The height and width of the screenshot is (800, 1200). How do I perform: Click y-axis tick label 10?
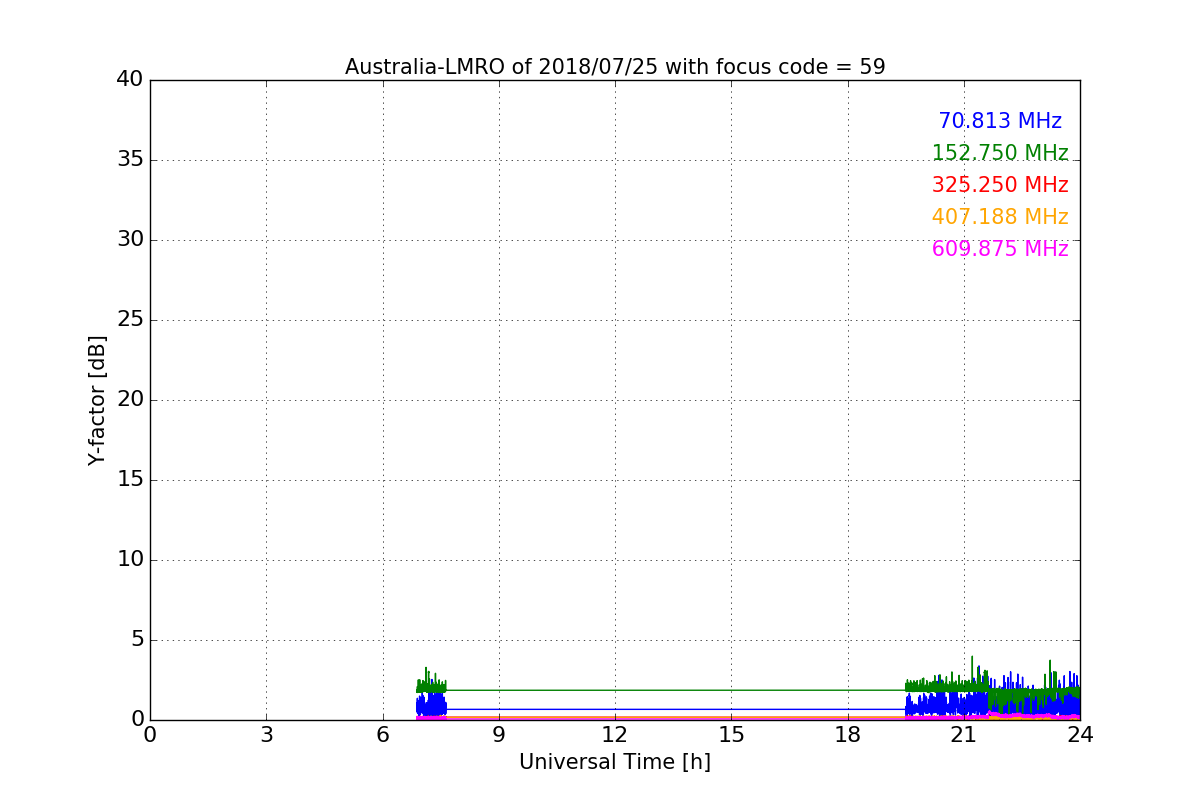click(x=130, y=559)
